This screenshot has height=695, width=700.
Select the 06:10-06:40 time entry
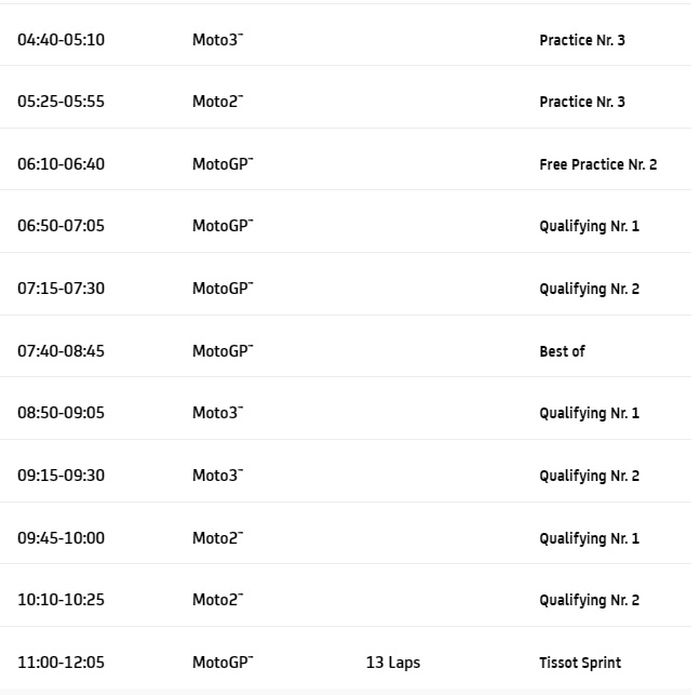[61, 164]
